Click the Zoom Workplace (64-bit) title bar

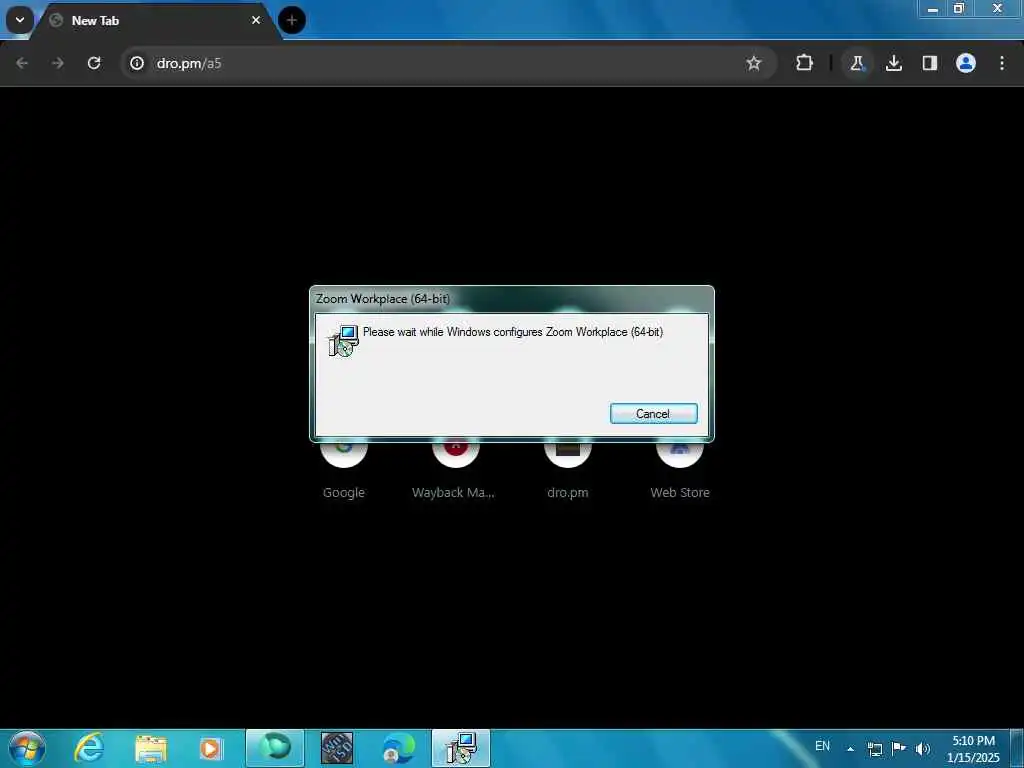click(511, 299)
